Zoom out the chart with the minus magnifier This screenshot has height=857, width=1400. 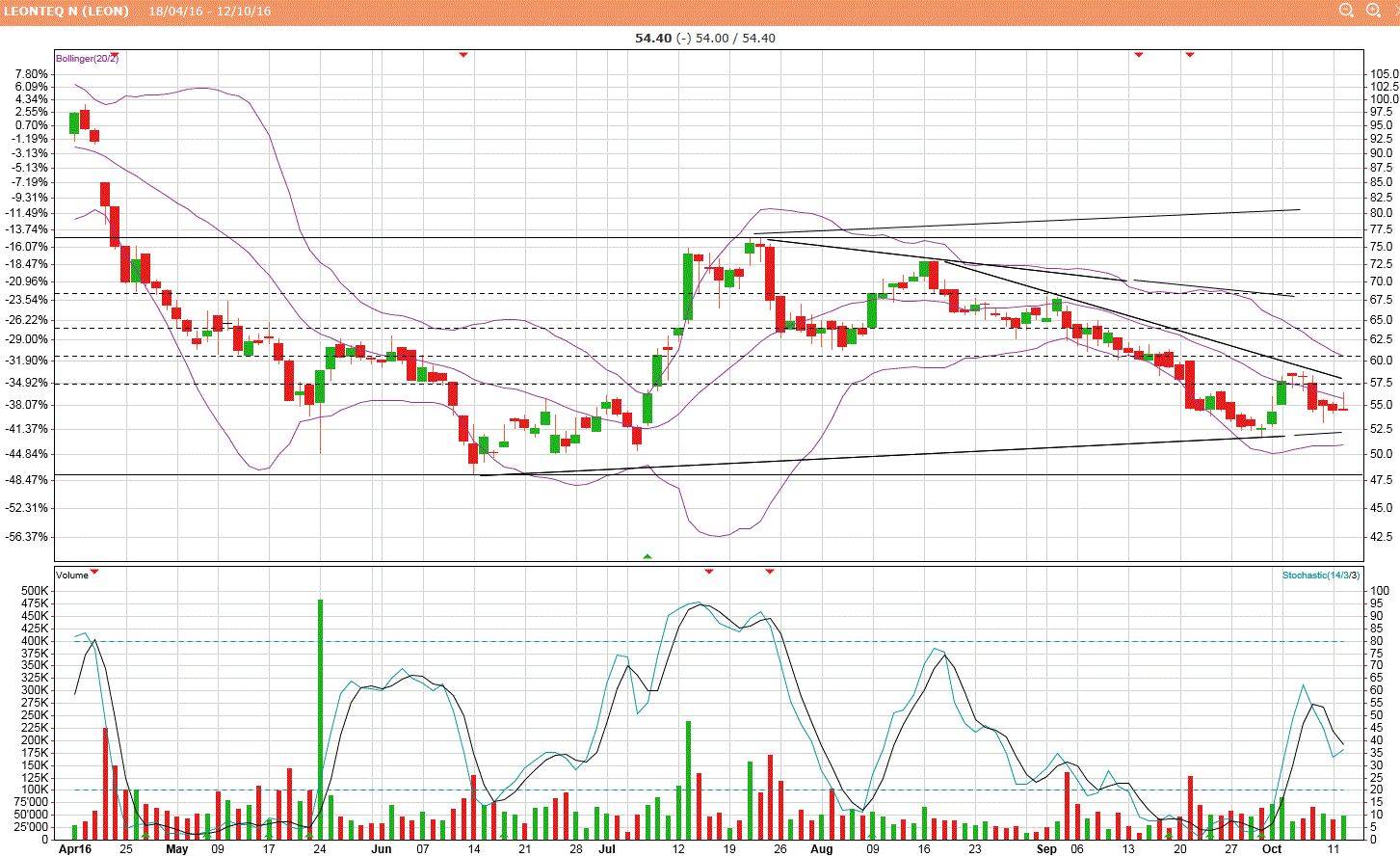click(1347, 11)
